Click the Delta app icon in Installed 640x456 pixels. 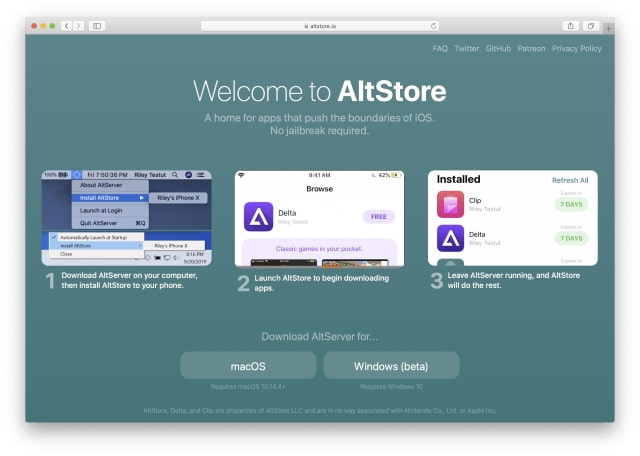[450, 238]
